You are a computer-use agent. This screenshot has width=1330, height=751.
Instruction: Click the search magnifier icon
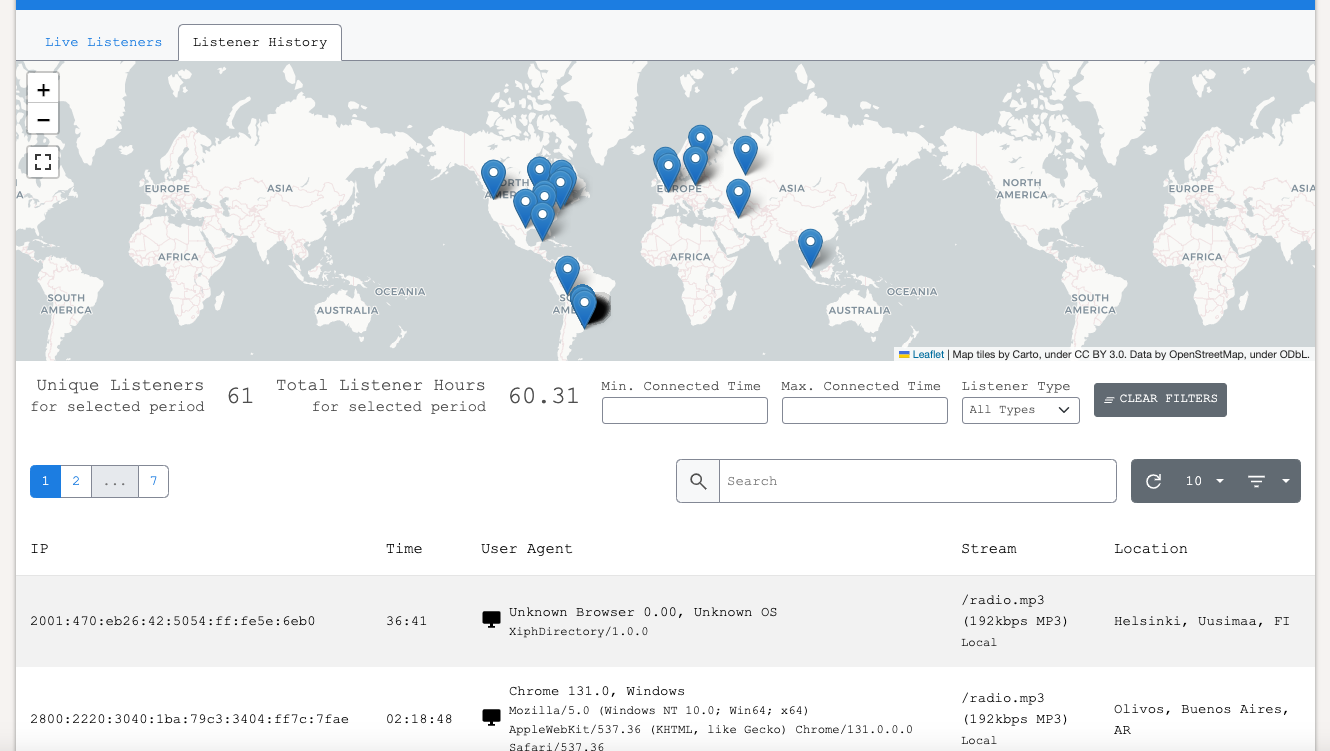click(698, 481)
